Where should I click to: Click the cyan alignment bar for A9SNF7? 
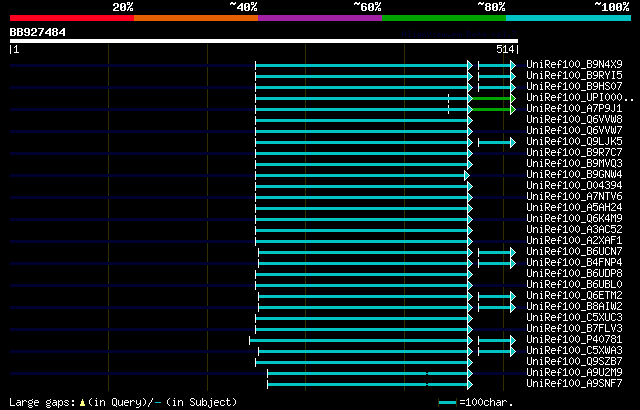click(370, 385)
